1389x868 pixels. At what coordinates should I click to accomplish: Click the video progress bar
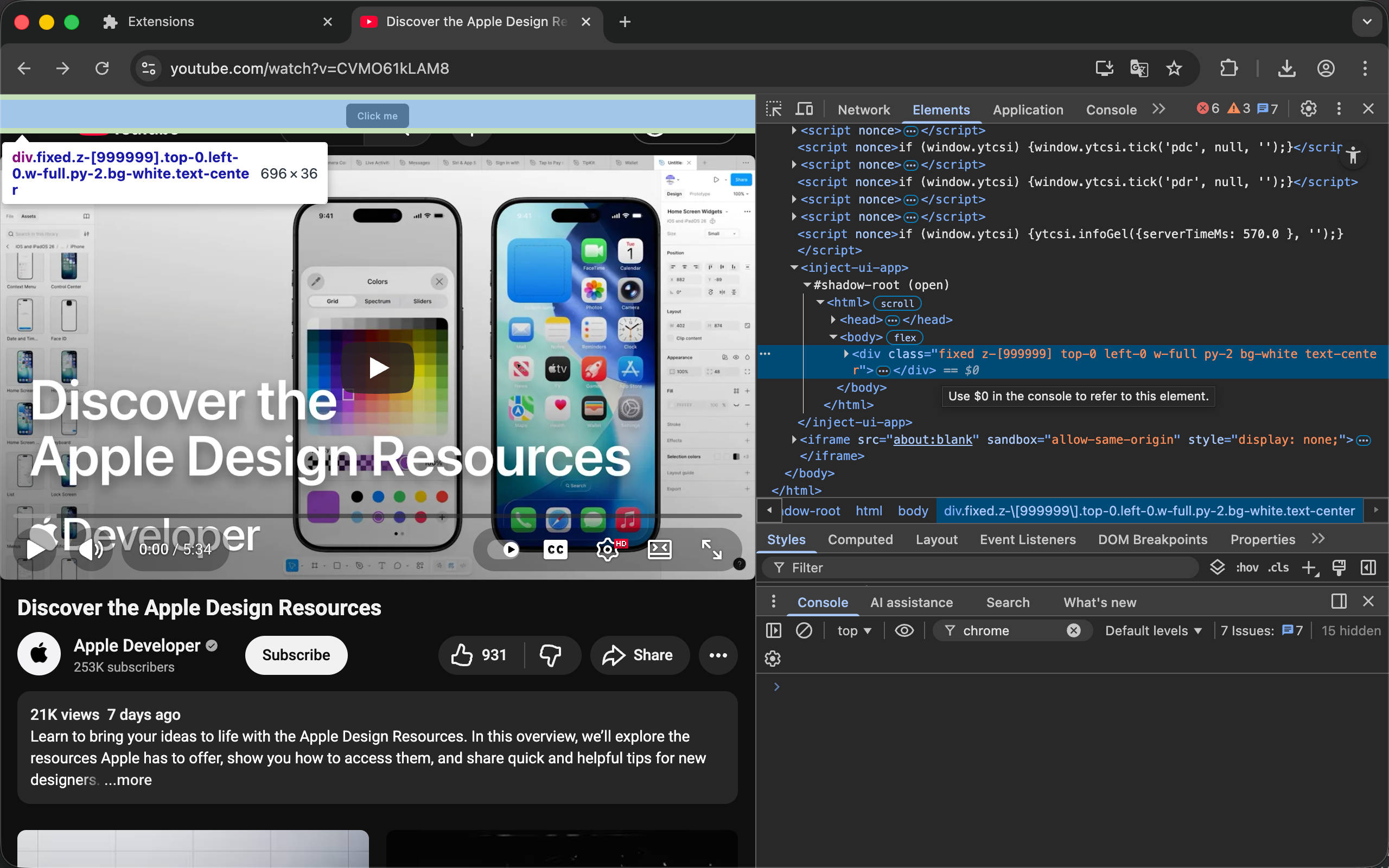pyautogui.click(x=377, y=515)
